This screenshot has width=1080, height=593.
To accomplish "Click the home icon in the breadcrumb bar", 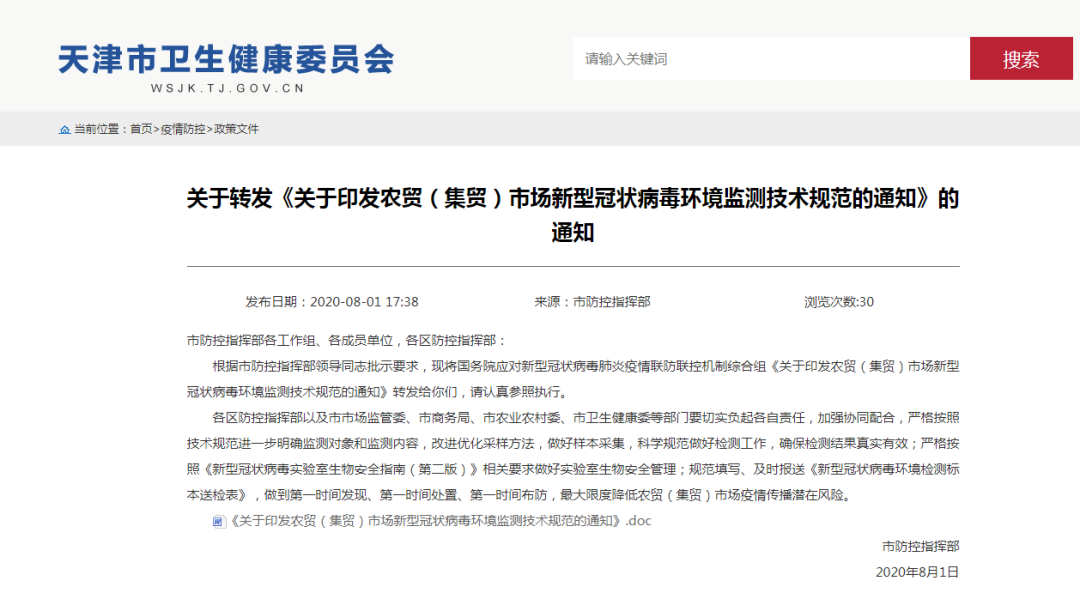I will click(65, 129).
